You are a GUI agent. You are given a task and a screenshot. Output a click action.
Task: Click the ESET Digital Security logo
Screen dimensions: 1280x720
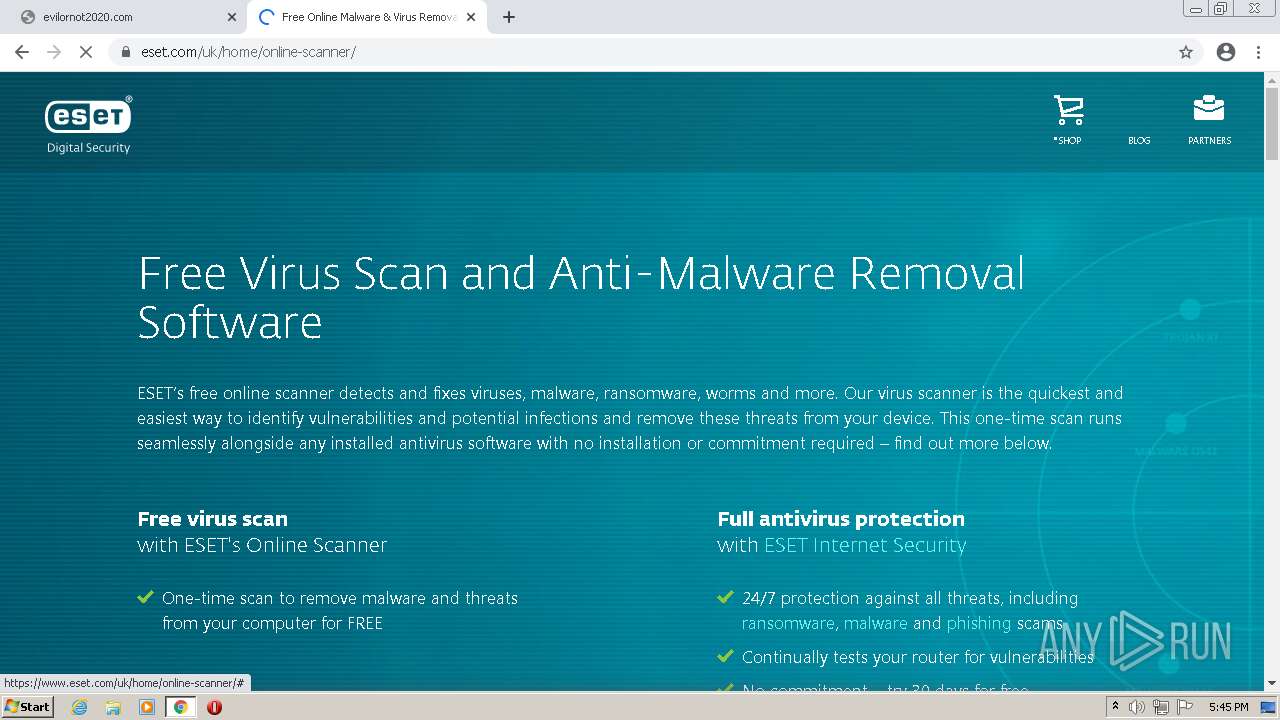[88, 125]
